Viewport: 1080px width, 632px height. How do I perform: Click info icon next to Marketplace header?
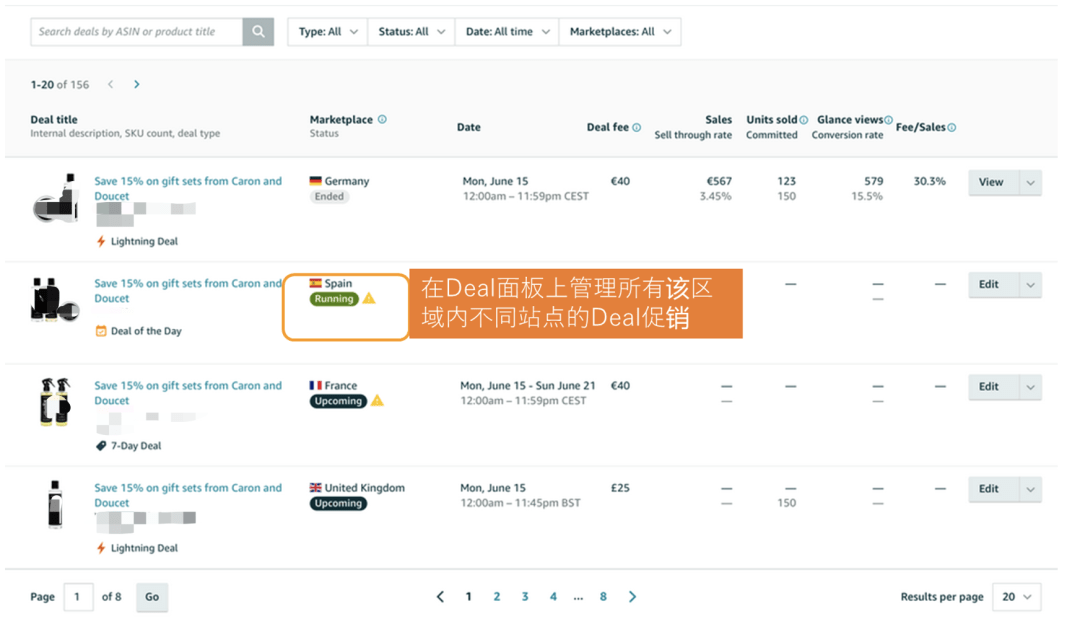[382, 120]
